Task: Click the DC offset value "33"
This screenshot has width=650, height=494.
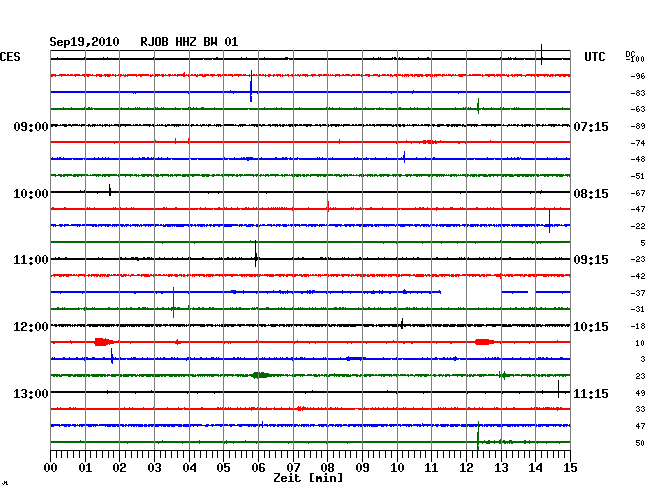Action: (640, 409)
